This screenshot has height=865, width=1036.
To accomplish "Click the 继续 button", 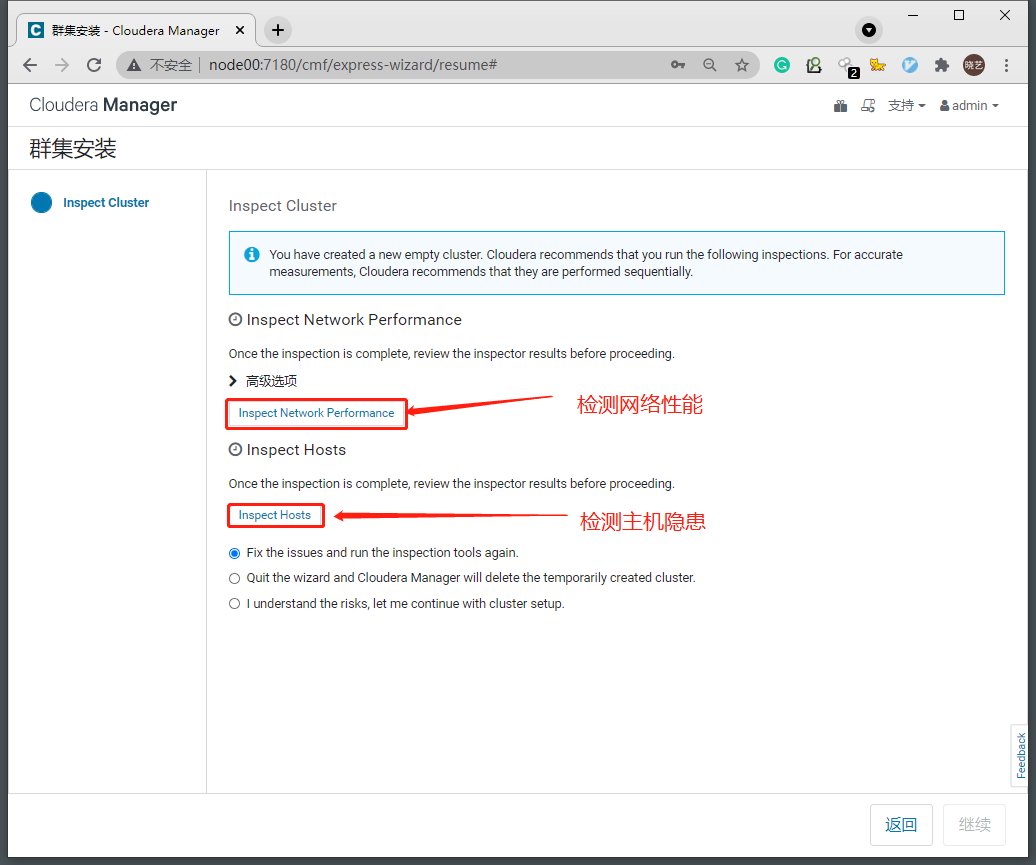I will (x=975, y=825).
